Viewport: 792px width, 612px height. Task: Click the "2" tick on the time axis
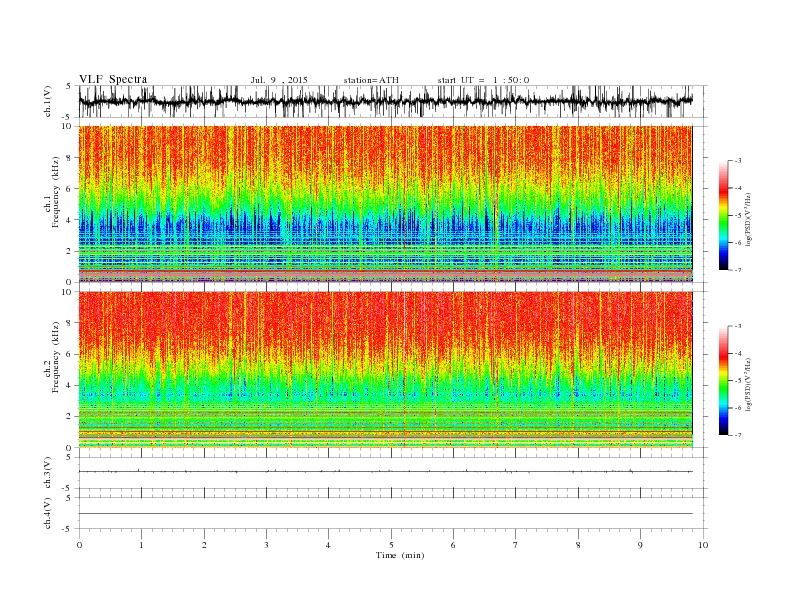point(204,545)
